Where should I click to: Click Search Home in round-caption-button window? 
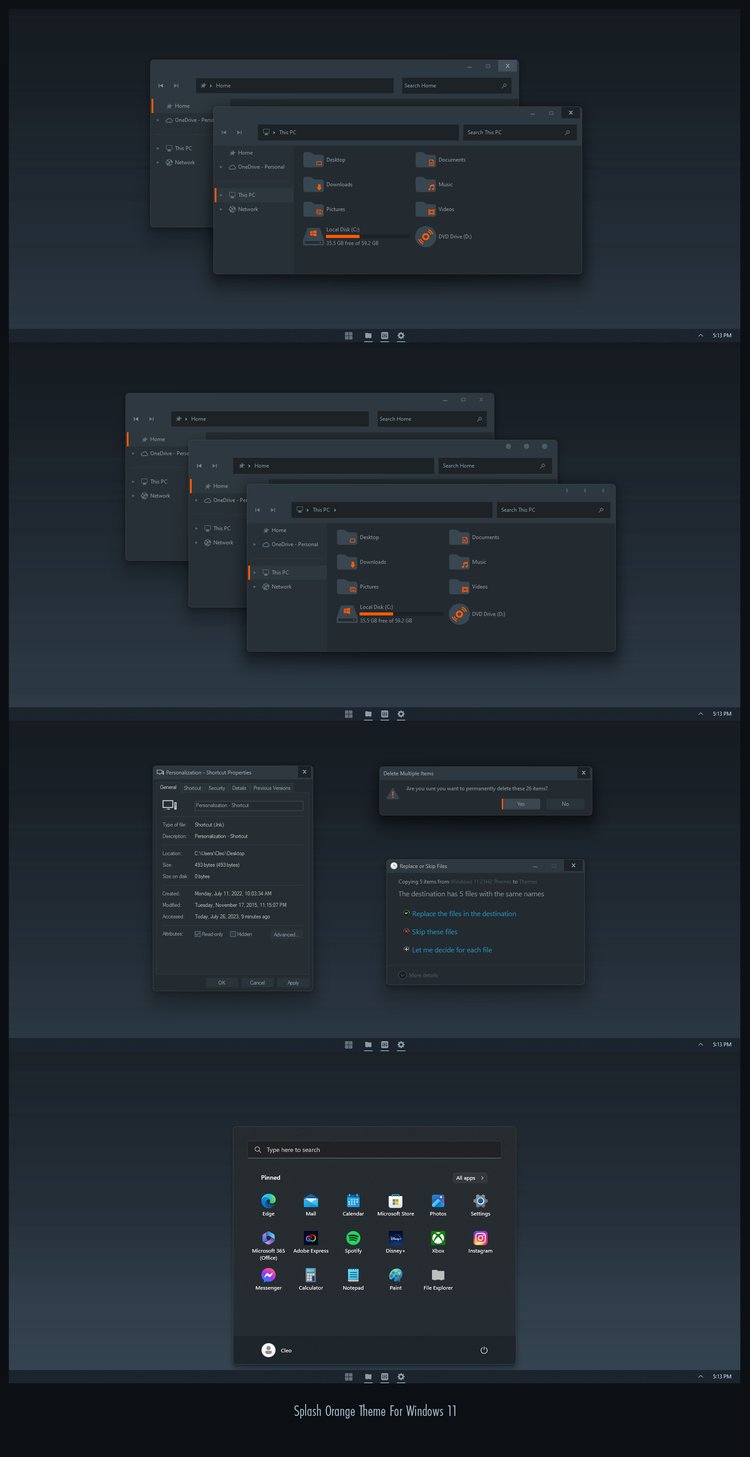[494, 466]
